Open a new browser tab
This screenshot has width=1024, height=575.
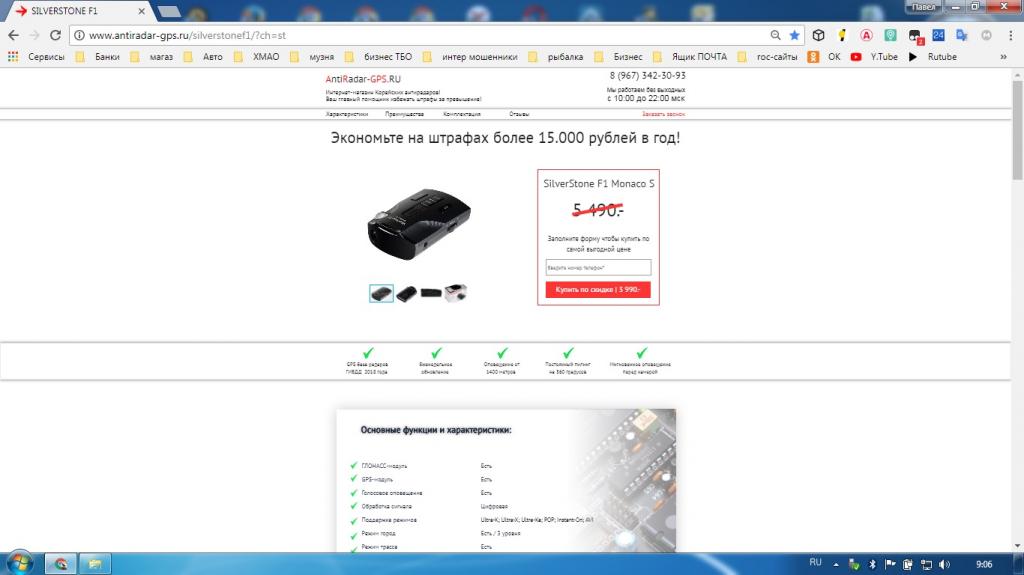coord(168,11)
